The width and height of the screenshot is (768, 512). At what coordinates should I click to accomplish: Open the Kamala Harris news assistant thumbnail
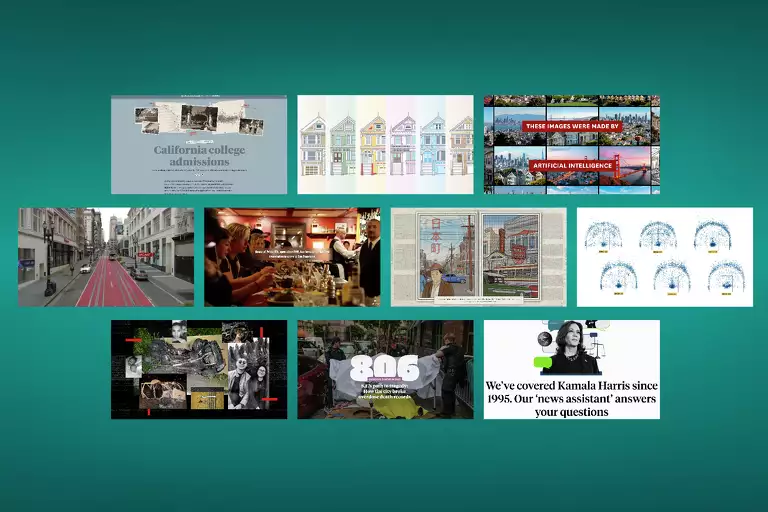click(x=571, y=369)
